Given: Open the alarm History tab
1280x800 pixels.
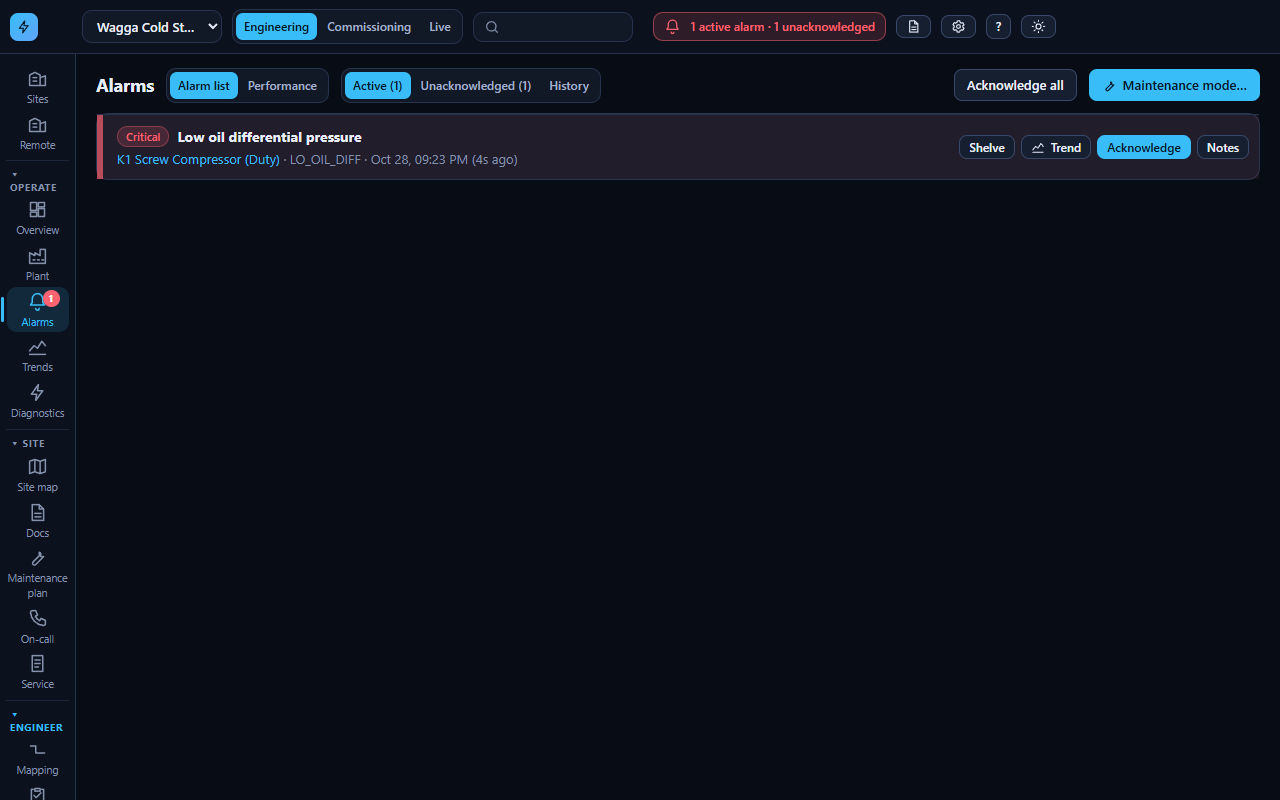Looking at the screenshot, I should (569, 86).
